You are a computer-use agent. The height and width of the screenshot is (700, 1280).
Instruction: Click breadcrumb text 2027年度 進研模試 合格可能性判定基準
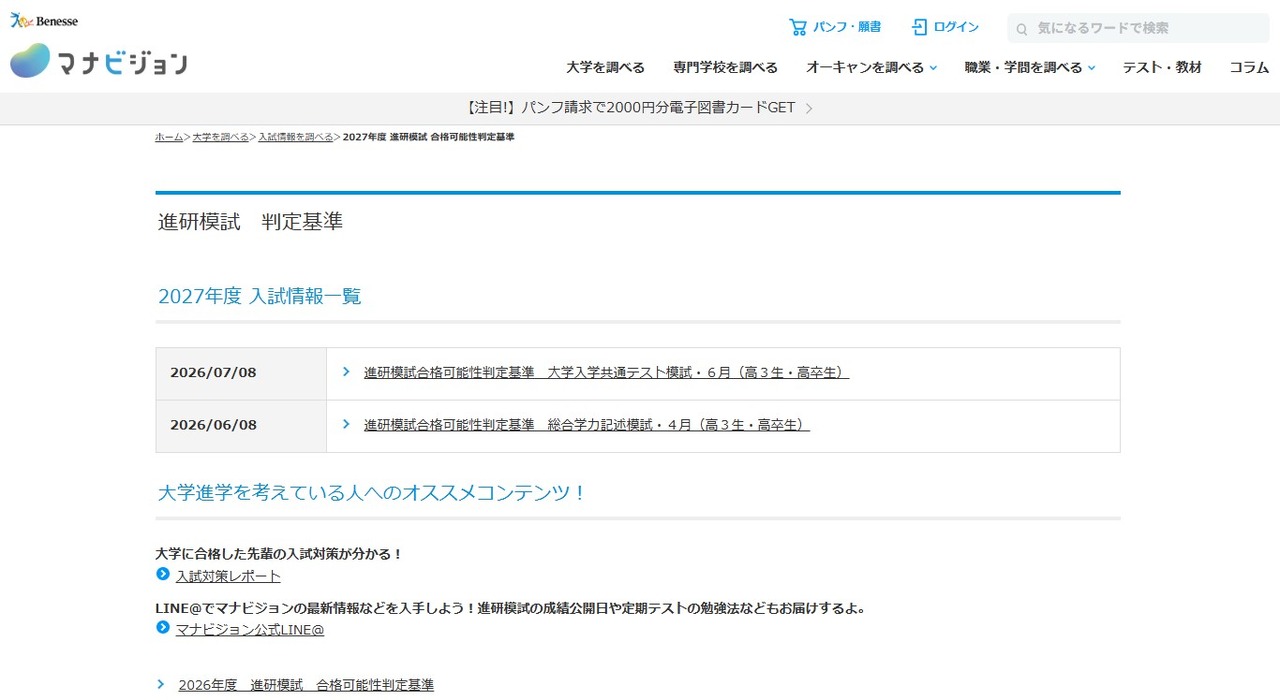tap(428, 137)
